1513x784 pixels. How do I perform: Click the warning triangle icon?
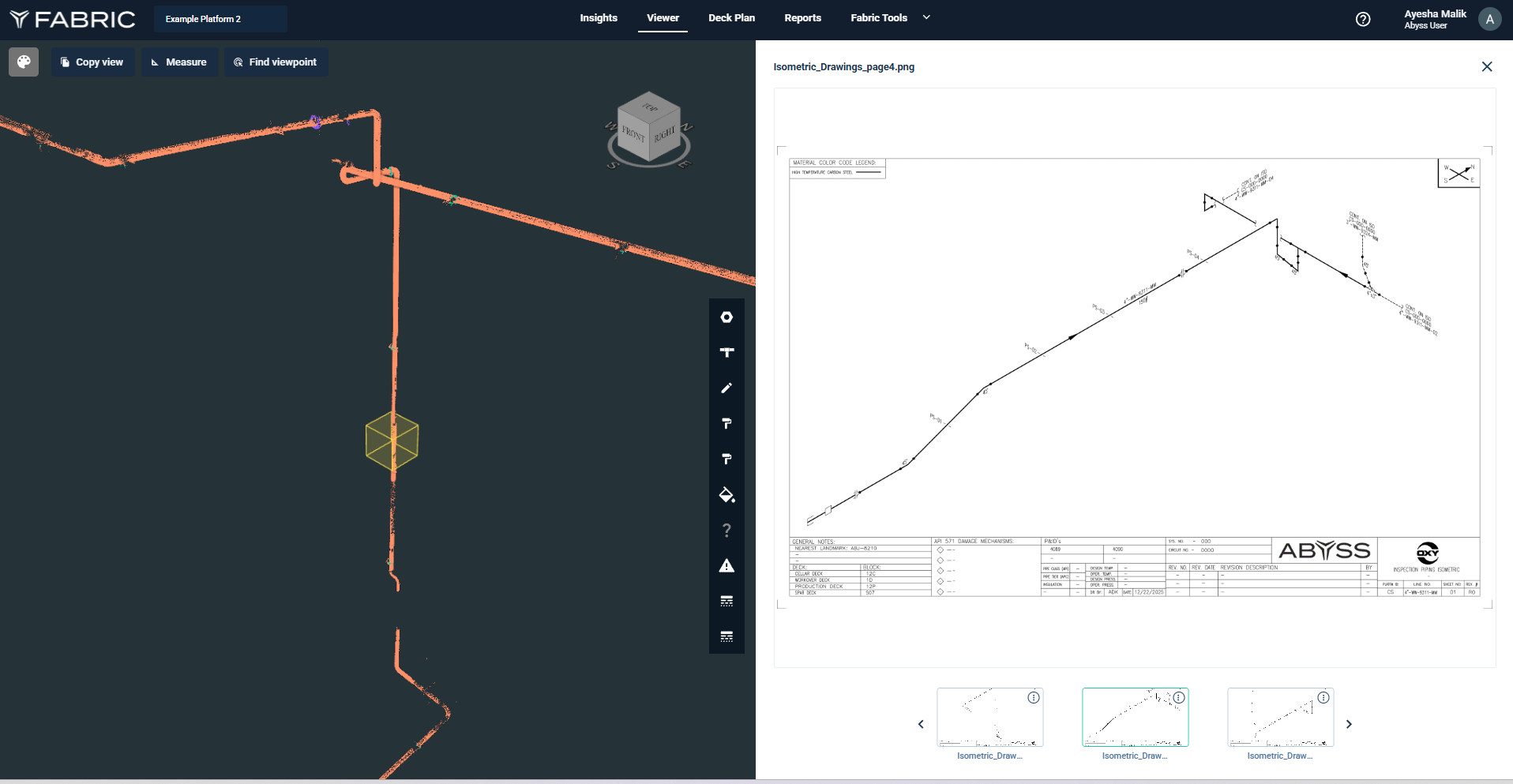[726, 566]
